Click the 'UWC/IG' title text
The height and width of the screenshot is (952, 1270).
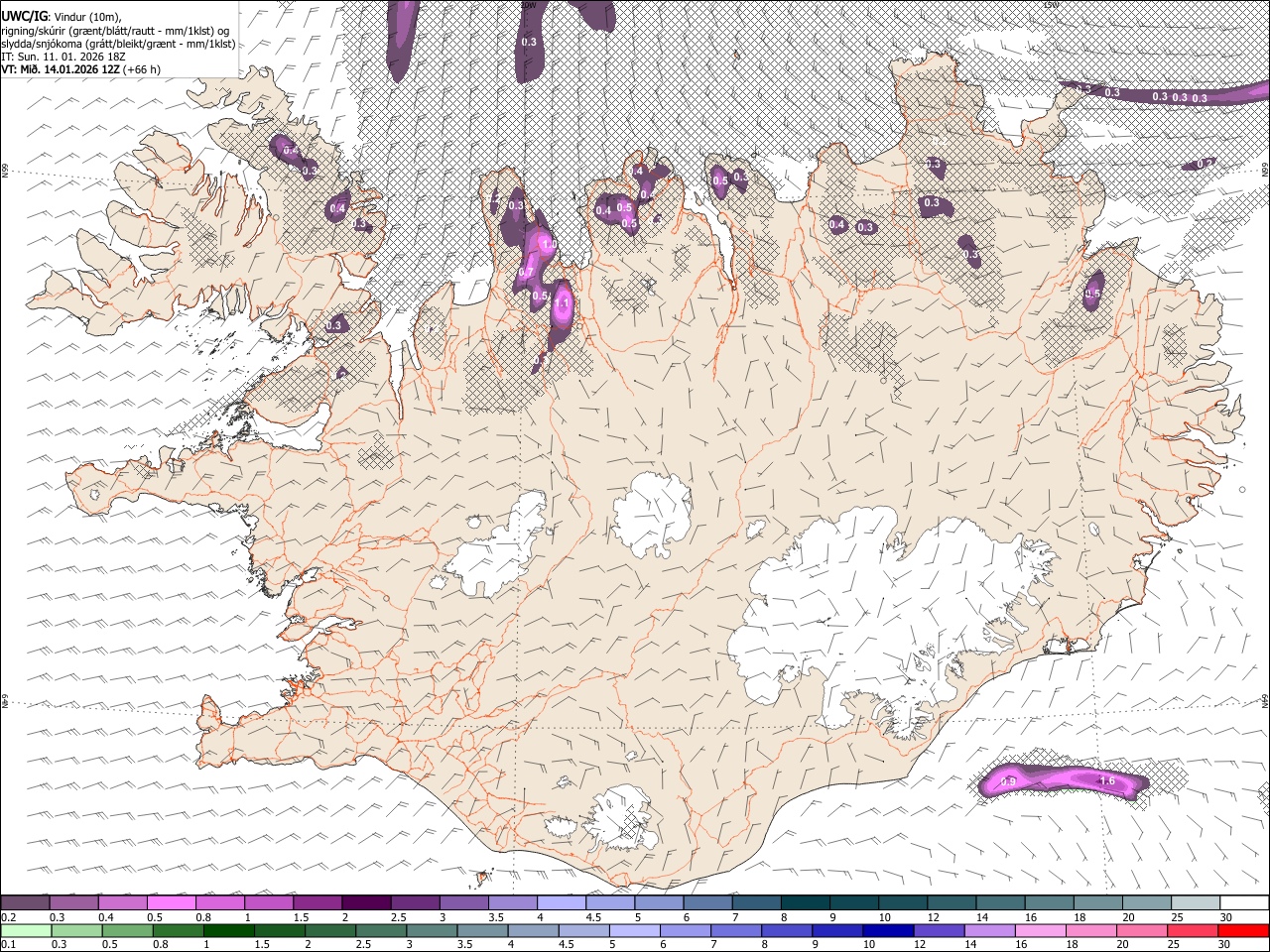coord(24,16)
